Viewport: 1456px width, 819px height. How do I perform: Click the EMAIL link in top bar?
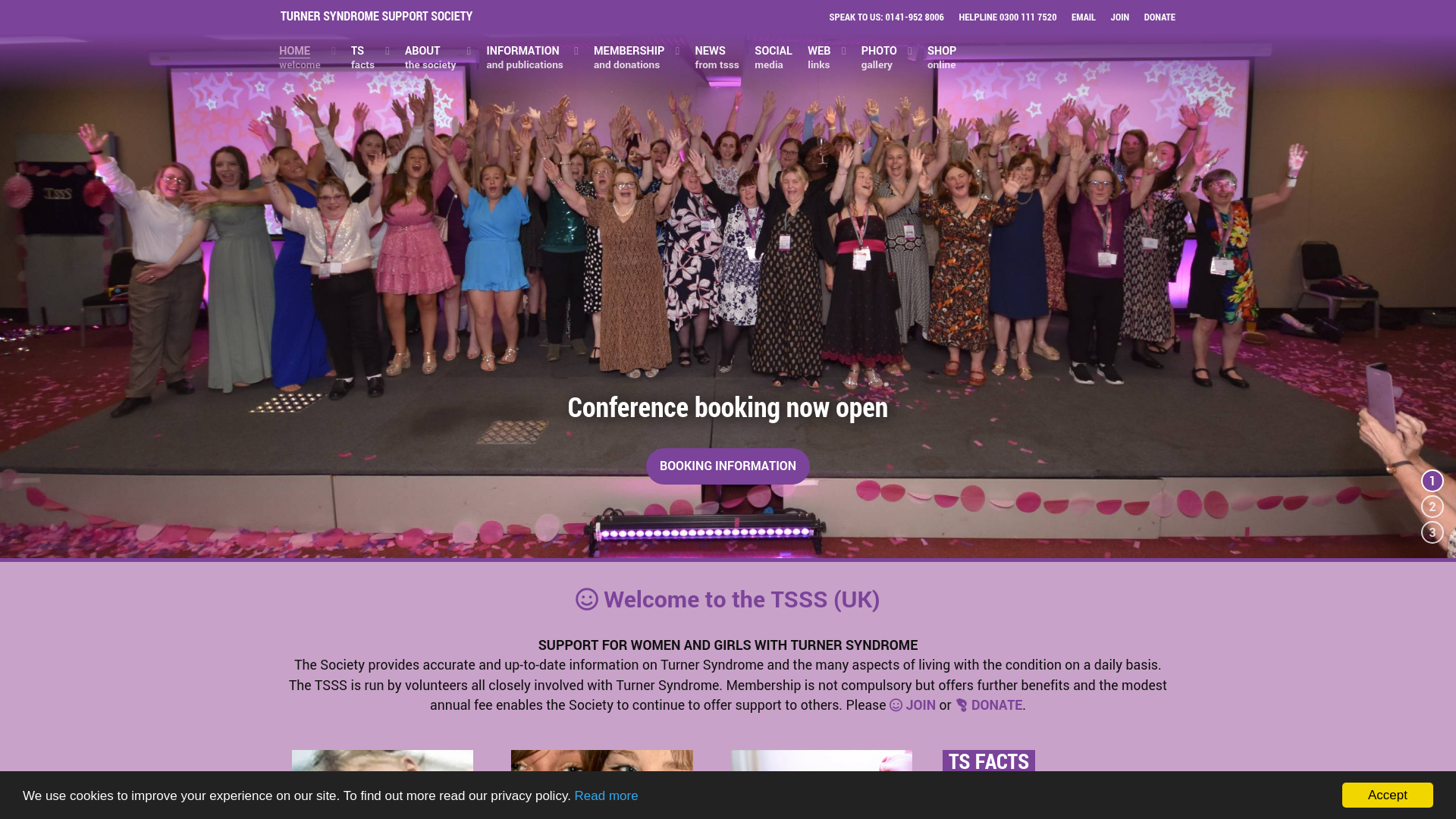click(1083, 17)
